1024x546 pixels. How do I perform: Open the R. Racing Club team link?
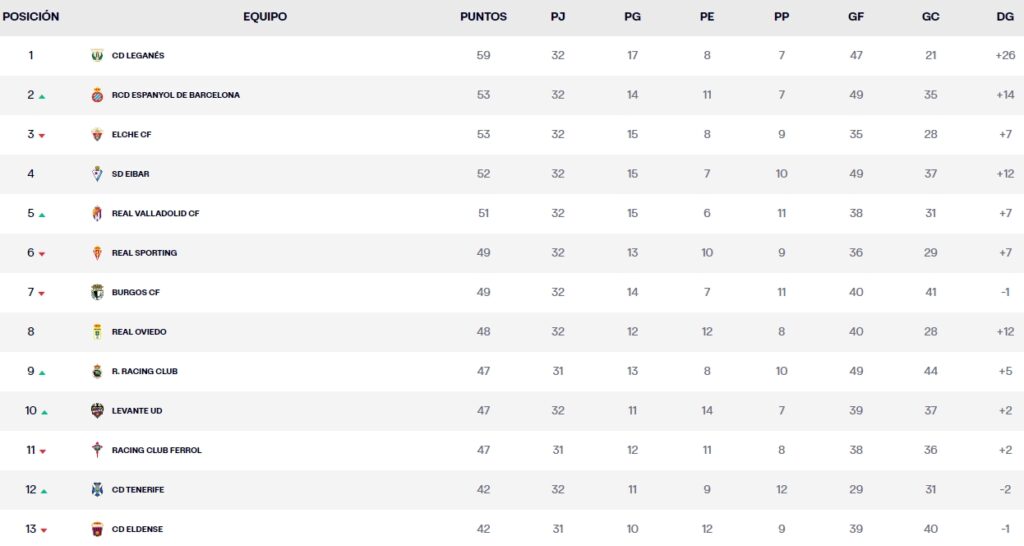point(144,372)
